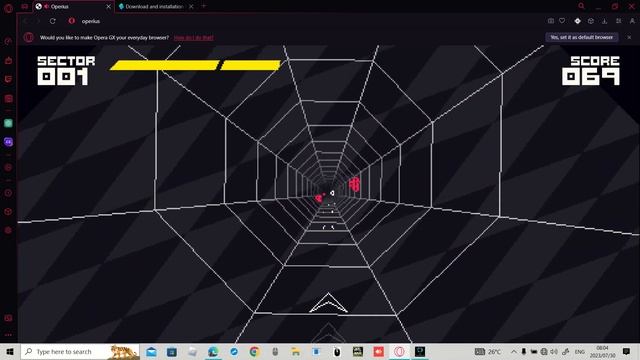This screenshot has height=360, width=640.
Task: Open the Twitch sidebar icon
Action: tap(8, 79)
